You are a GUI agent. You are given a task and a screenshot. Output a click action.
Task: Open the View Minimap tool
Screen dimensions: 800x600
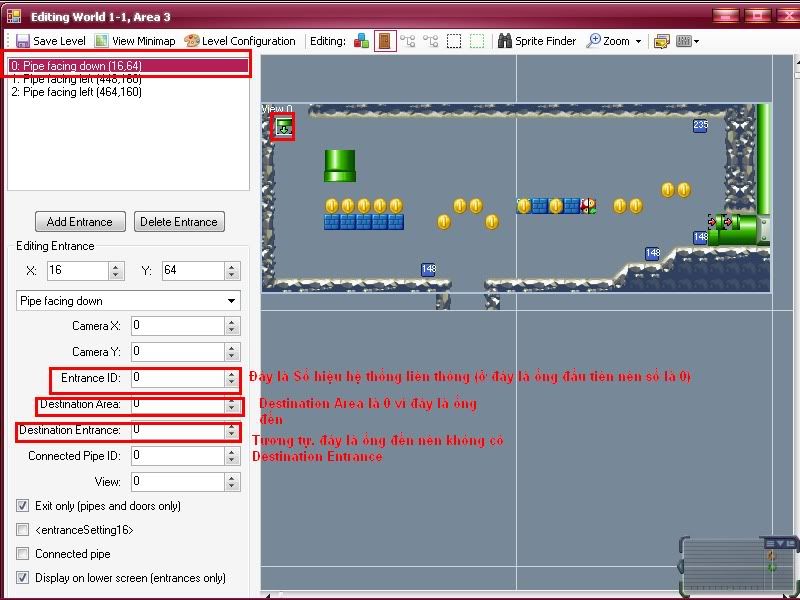136,41
